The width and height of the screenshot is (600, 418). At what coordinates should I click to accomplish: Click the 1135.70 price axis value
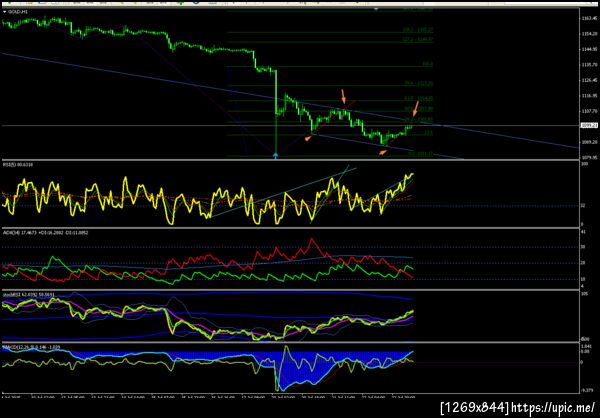[589, 65]
